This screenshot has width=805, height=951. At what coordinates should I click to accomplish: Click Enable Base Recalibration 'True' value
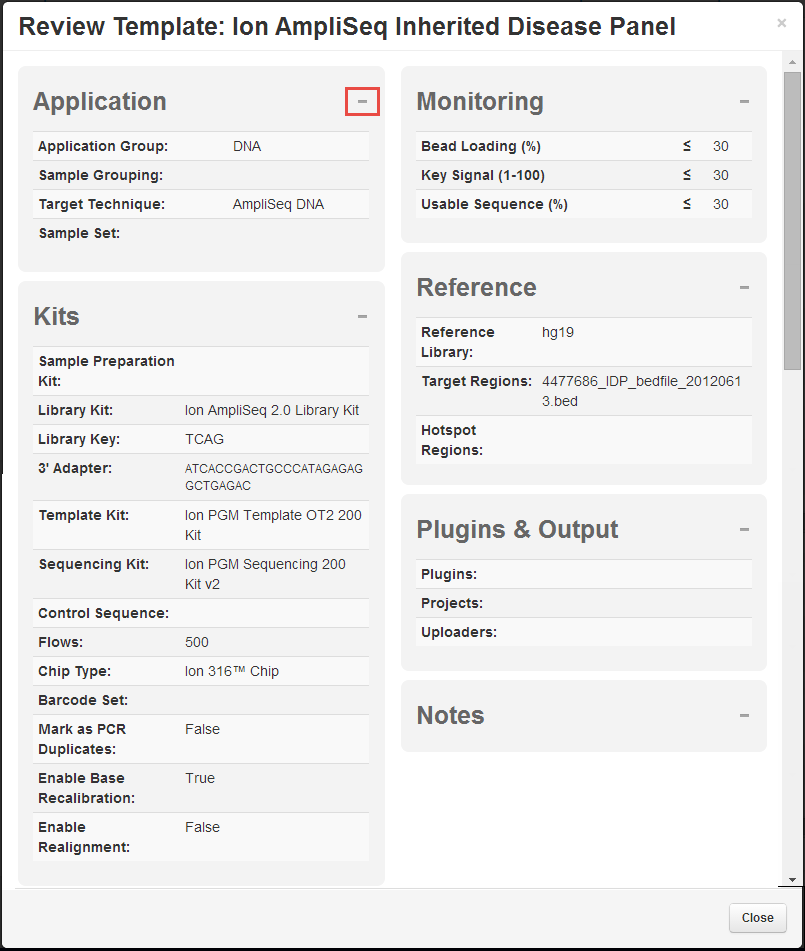(200, 778)
